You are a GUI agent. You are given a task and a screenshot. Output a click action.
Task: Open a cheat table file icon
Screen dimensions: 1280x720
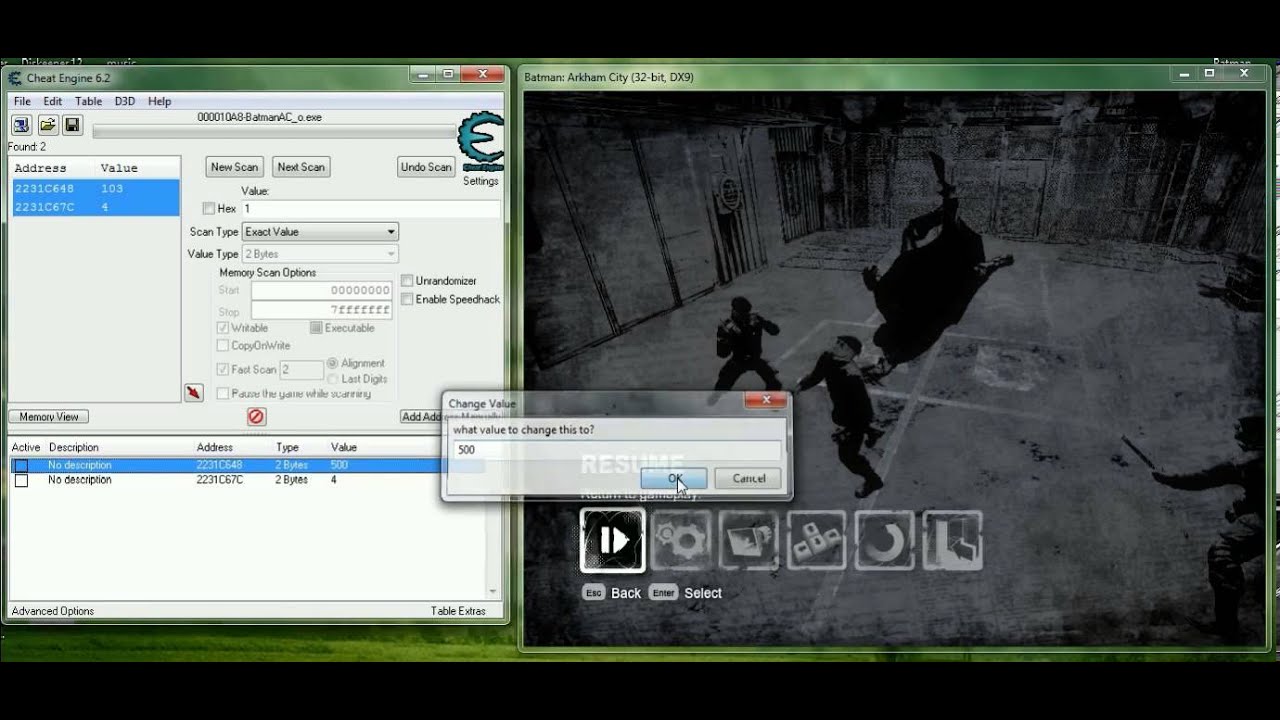(x=47, y=125)
